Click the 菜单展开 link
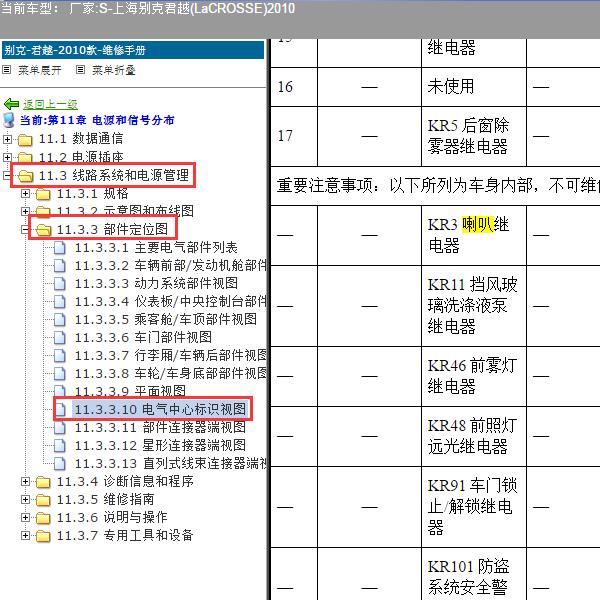The height and width of the screenshot is (600, 600). coord(39,70)
